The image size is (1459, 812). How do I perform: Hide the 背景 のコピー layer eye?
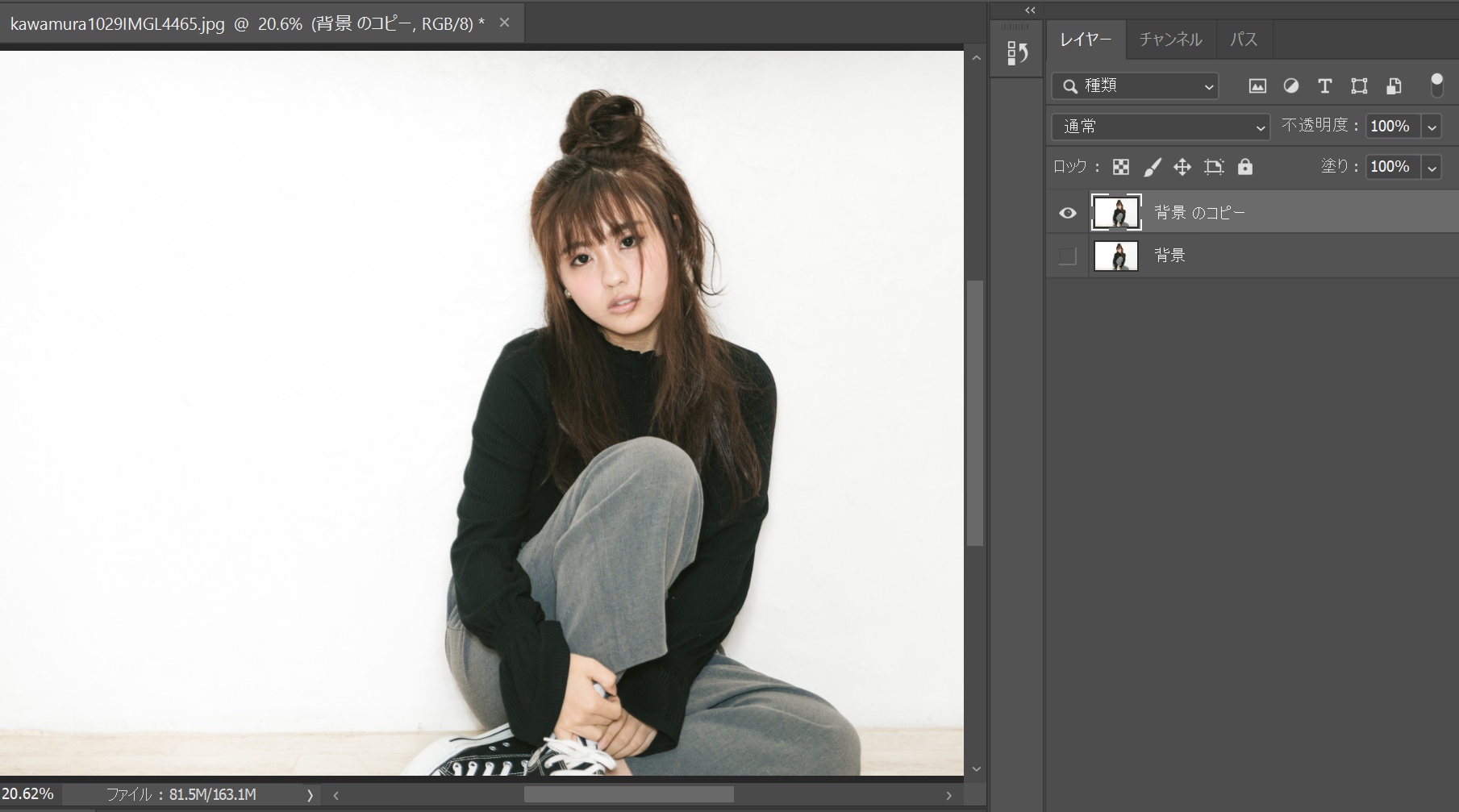tap(1068, 213)
